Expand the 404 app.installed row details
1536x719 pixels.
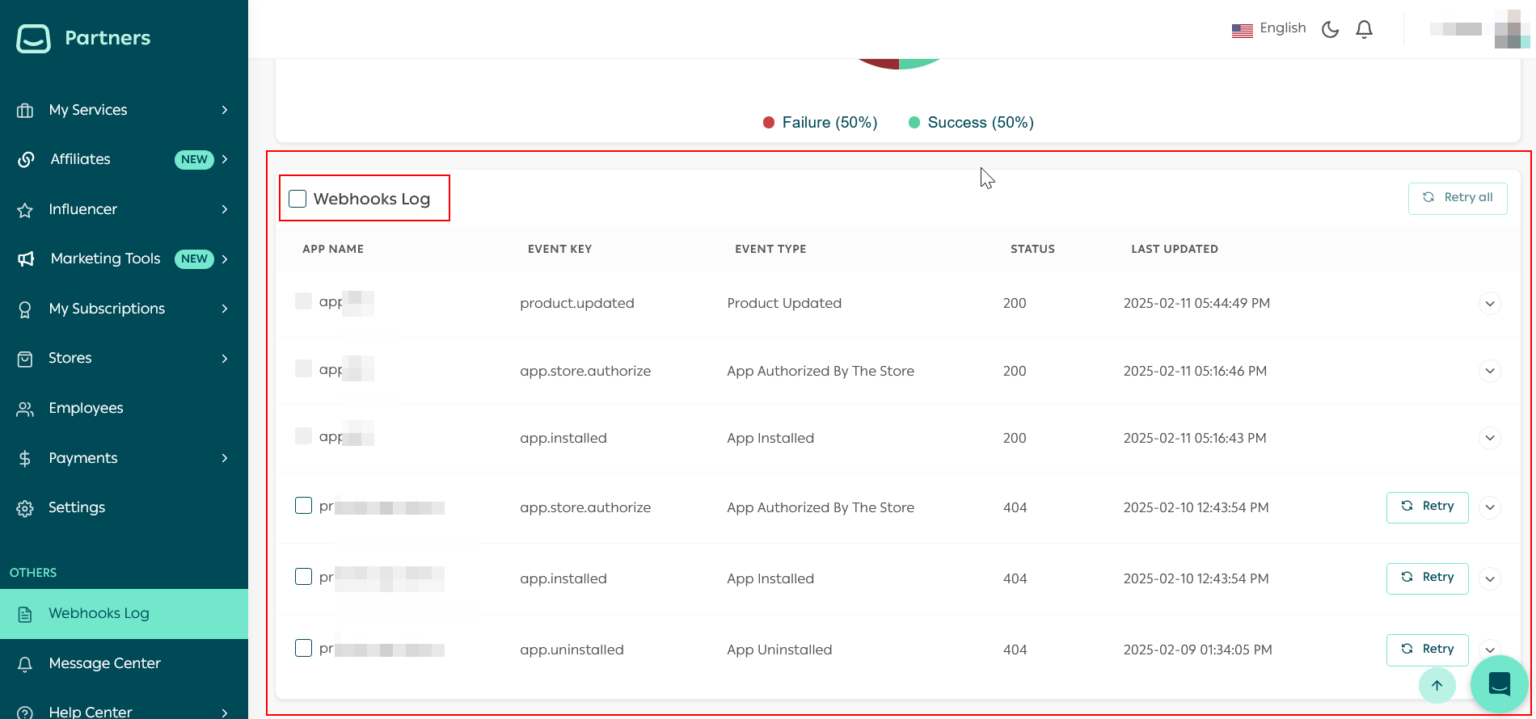pos(1490,578)
